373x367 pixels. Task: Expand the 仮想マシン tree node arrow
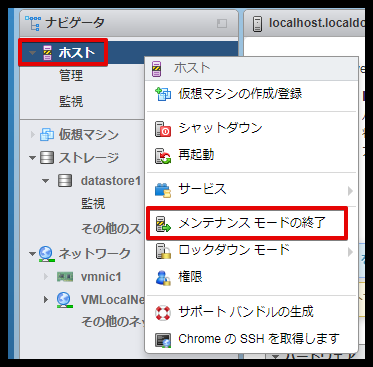(x=33, y=135)
